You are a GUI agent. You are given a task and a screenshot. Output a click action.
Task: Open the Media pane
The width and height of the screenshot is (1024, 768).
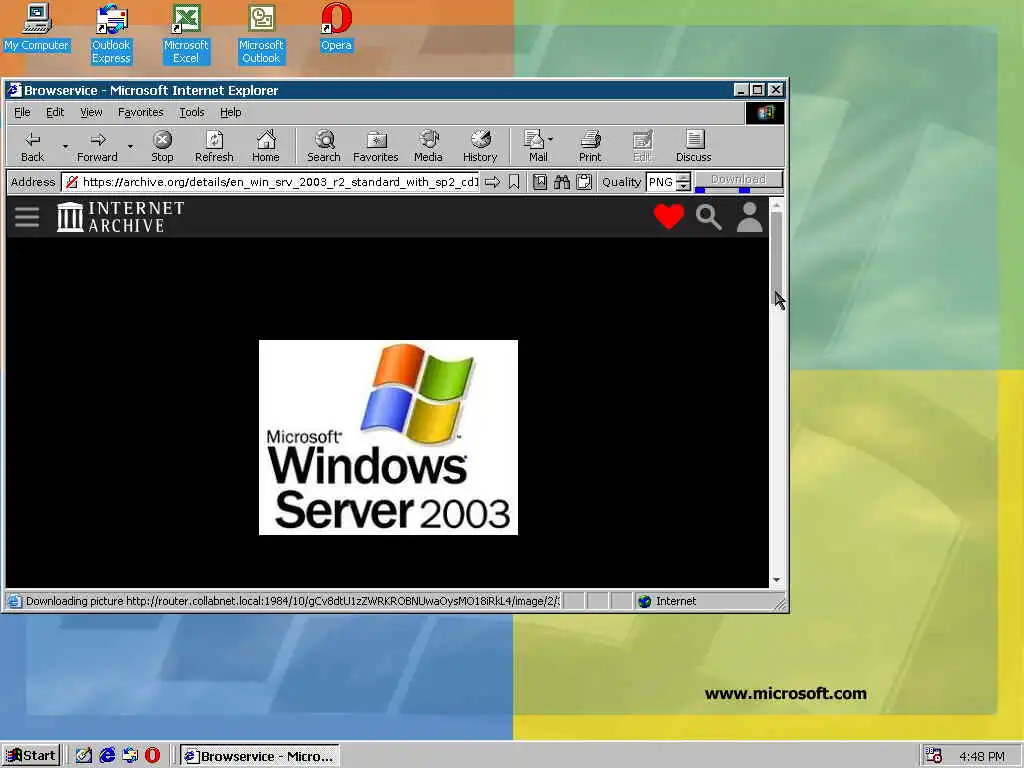[428, 146]
